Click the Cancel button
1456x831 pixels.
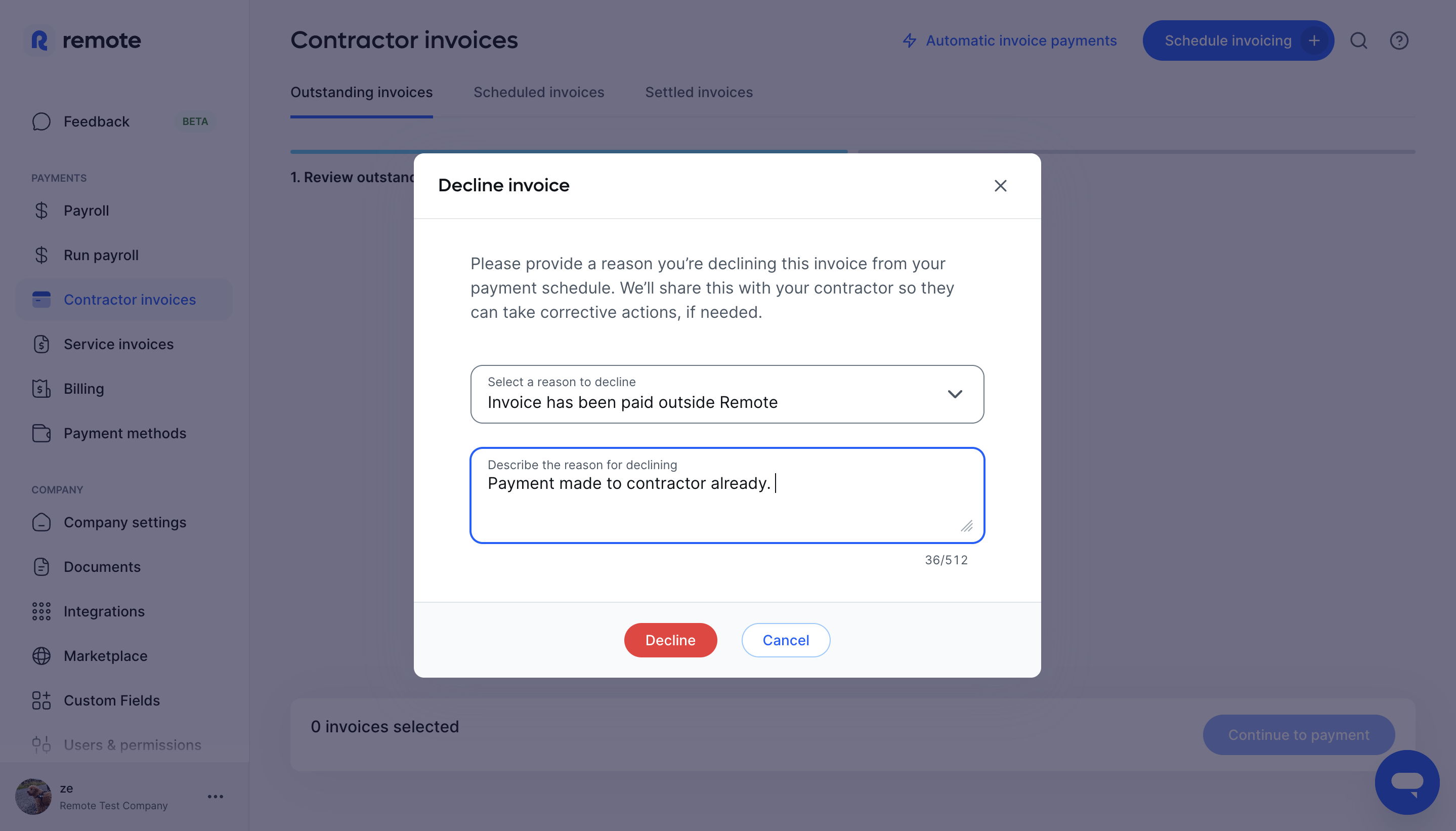coord(786,640)
